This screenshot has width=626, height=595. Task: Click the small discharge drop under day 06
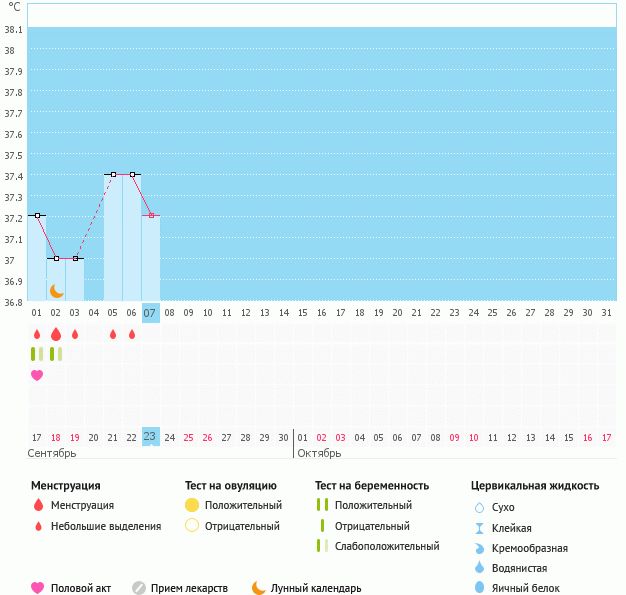(x=132, y=334)
